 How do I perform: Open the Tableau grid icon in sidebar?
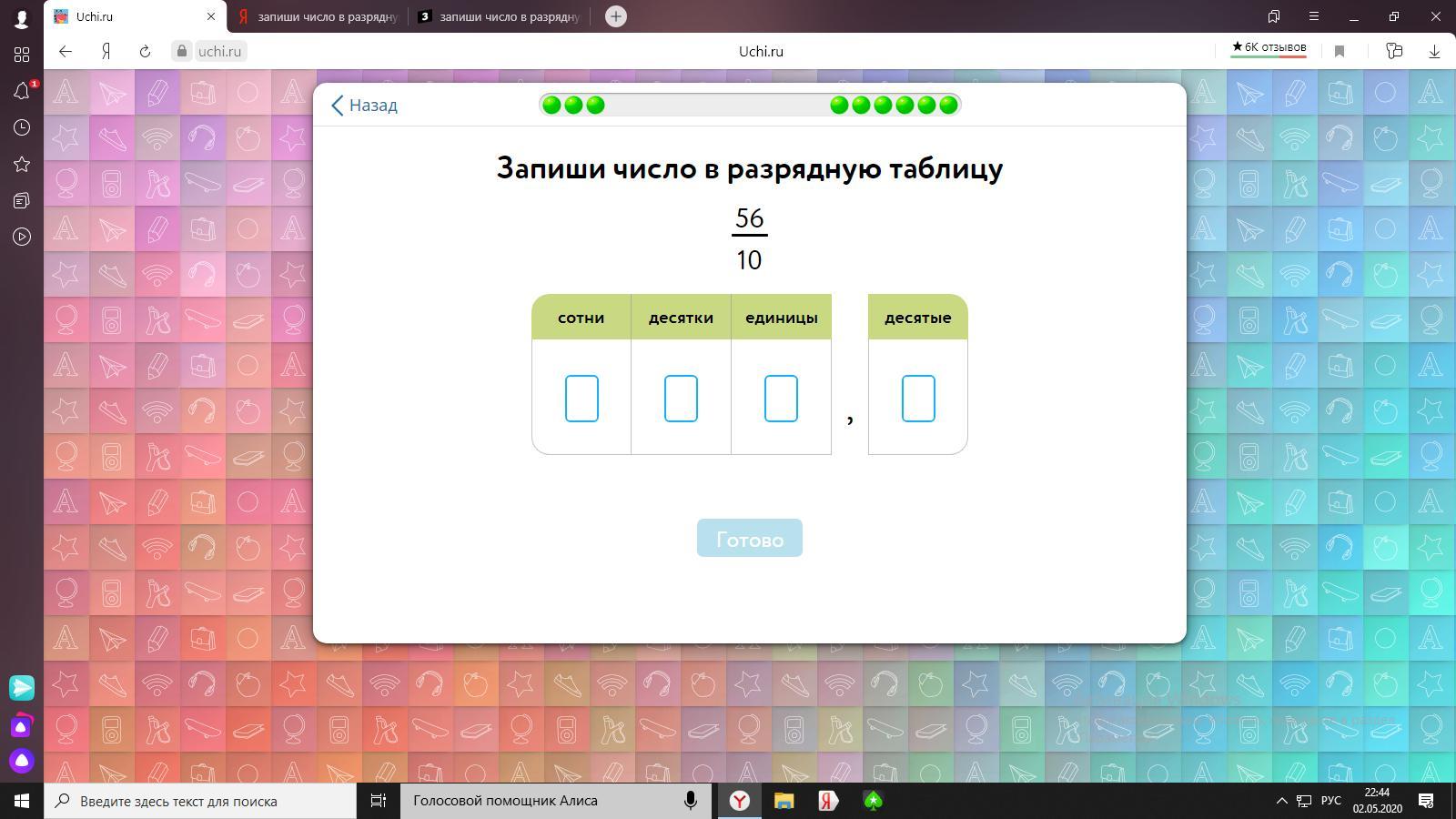(x=22, y=55)
